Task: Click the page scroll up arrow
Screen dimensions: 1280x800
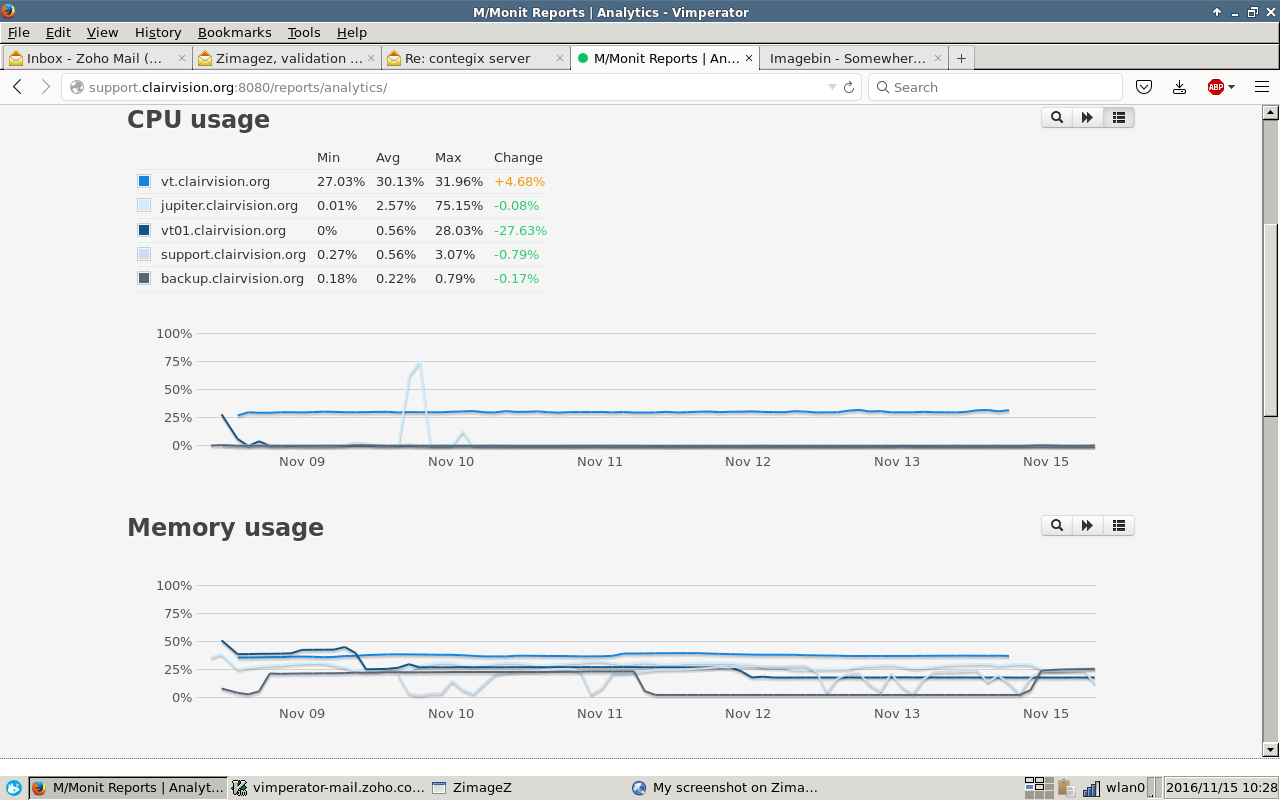Action: click(1271, 113)
